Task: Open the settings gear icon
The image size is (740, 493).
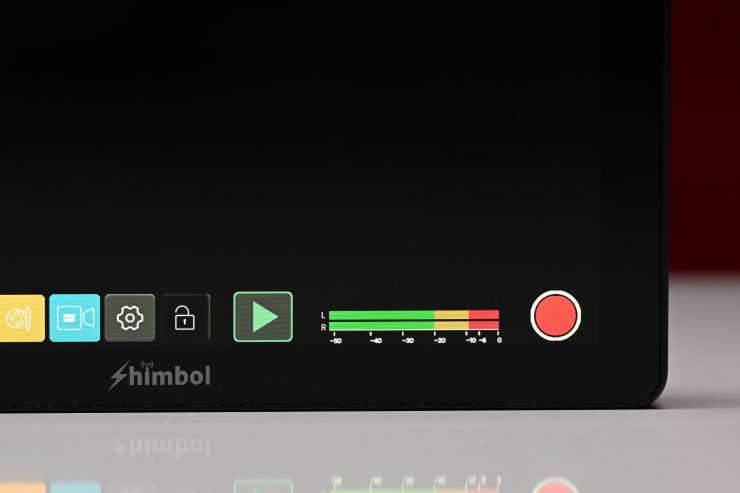Action: click(x=130, y=318)
